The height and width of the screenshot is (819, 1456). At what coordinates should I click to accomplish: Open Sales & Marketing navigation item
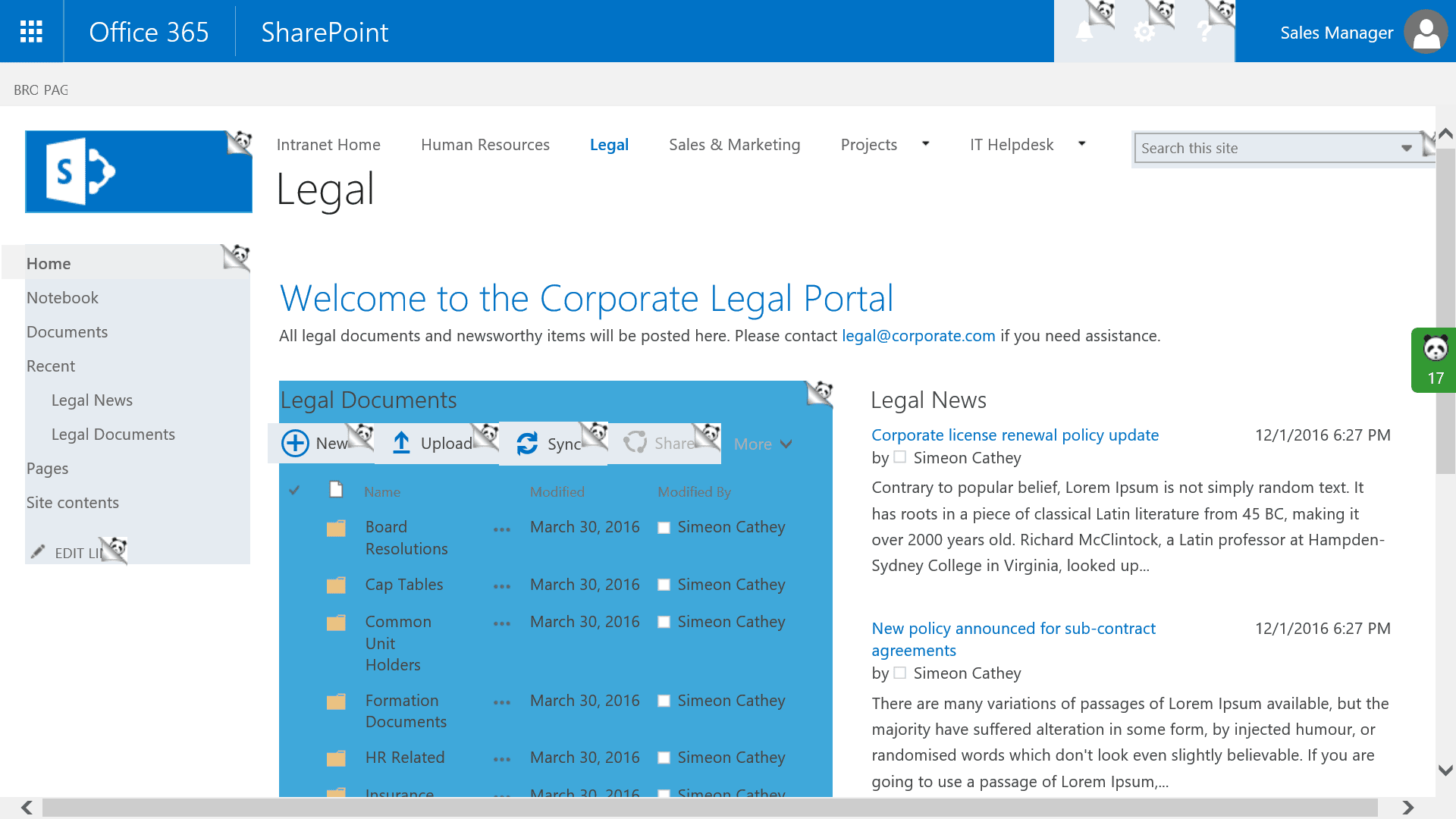point(734,145)
